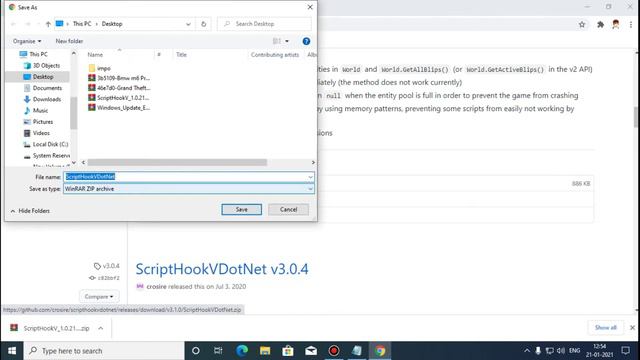Sort by Contributing artists column

click(275, 55)
